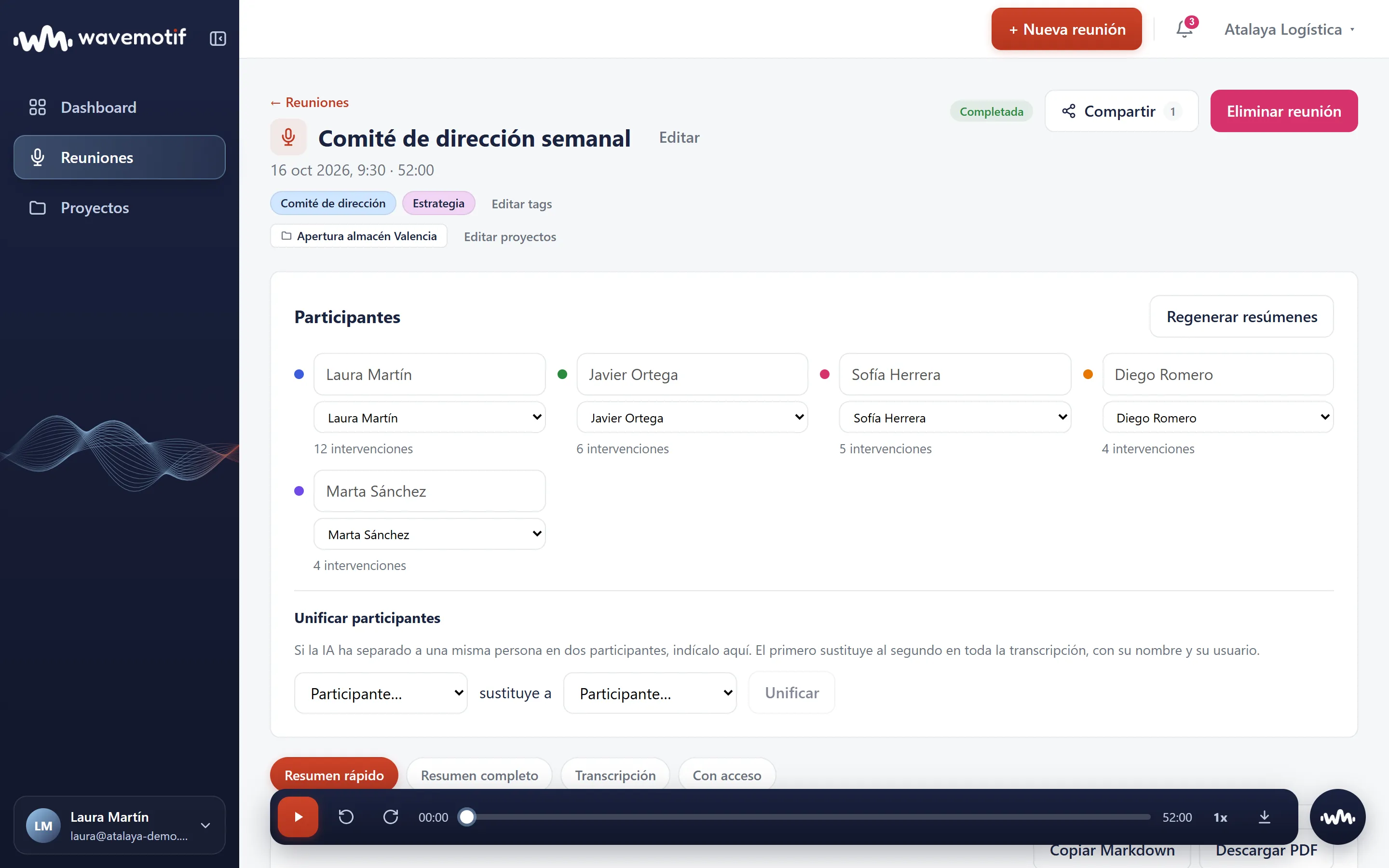Rewind audio with the back-skip icon
Image resolution: width=1389 pixels, height=868 pixels.
pyautogui.click(x=346, y=816)
